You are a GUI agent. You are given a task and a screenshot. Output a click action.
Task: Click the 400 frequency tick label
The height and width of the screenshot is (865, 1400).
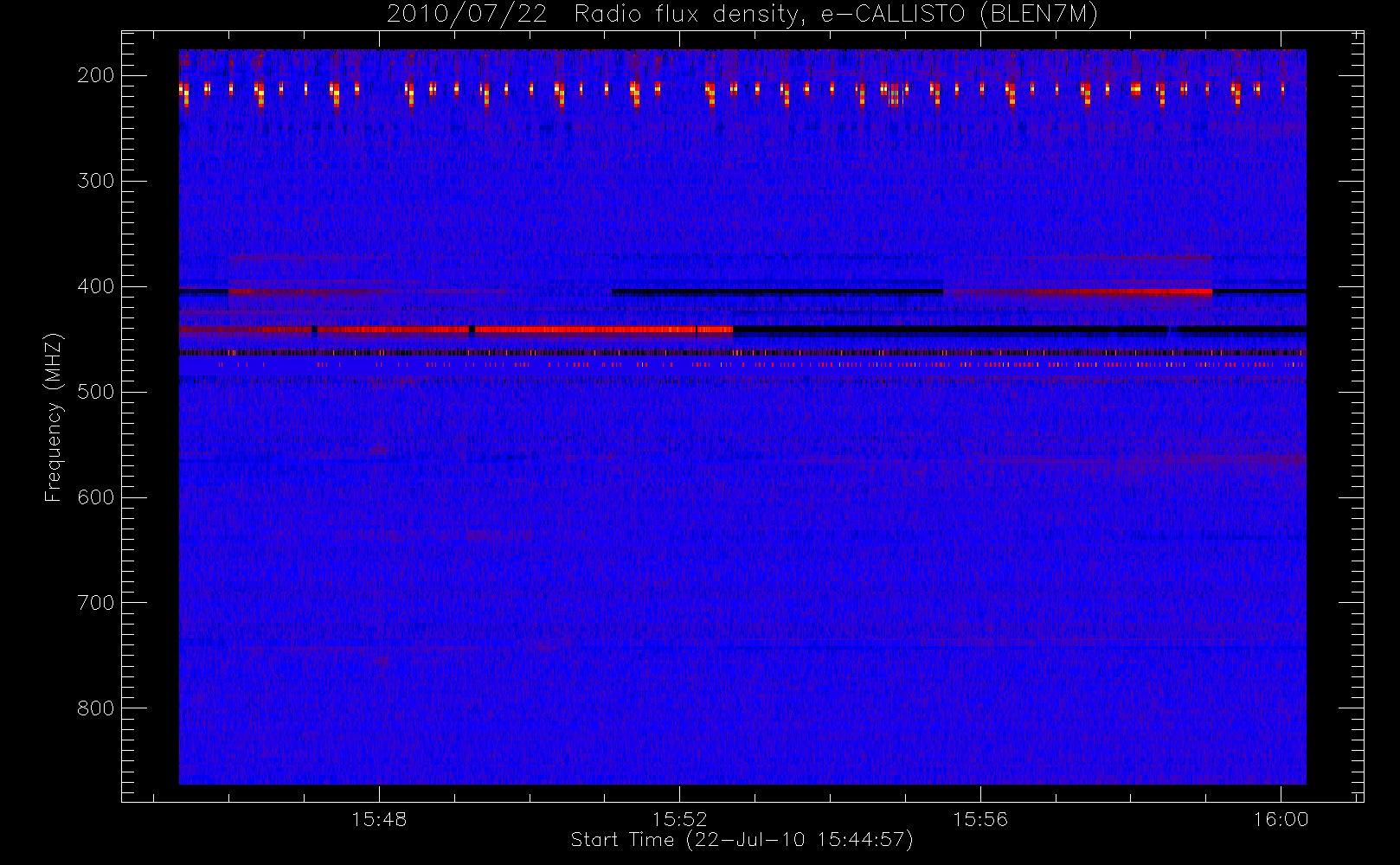(x=96, y=286)
